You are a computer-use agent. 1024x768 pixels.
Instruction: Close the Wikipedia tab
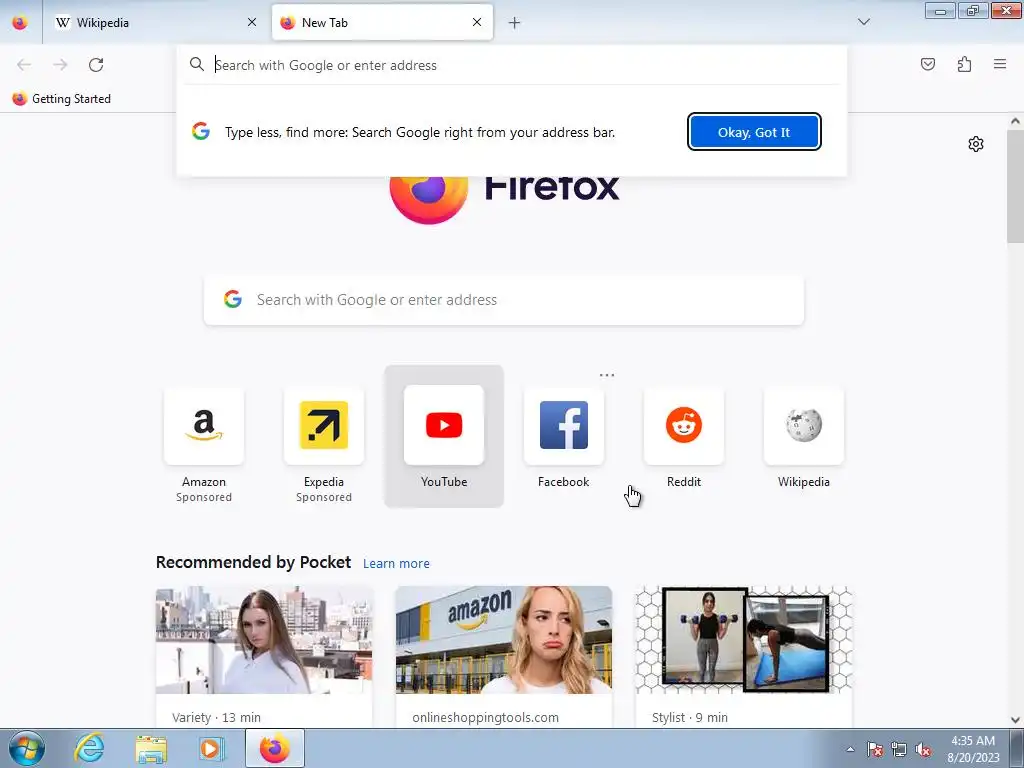252,22
